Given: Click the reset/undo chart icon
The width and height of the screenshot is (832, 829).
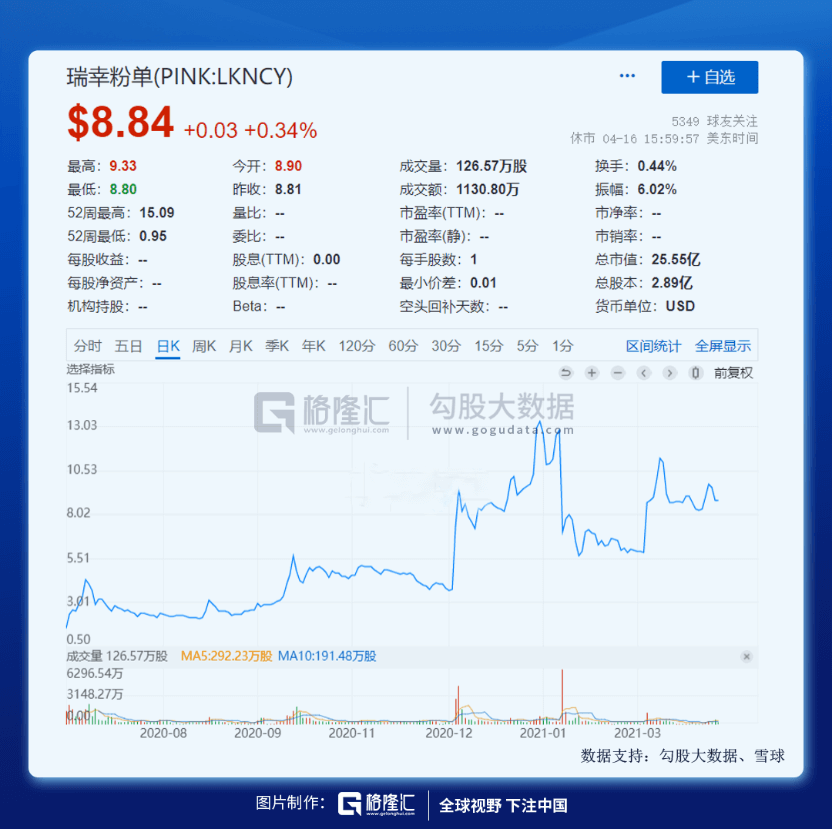Looking at the screenshot, I should coord(565,373).
